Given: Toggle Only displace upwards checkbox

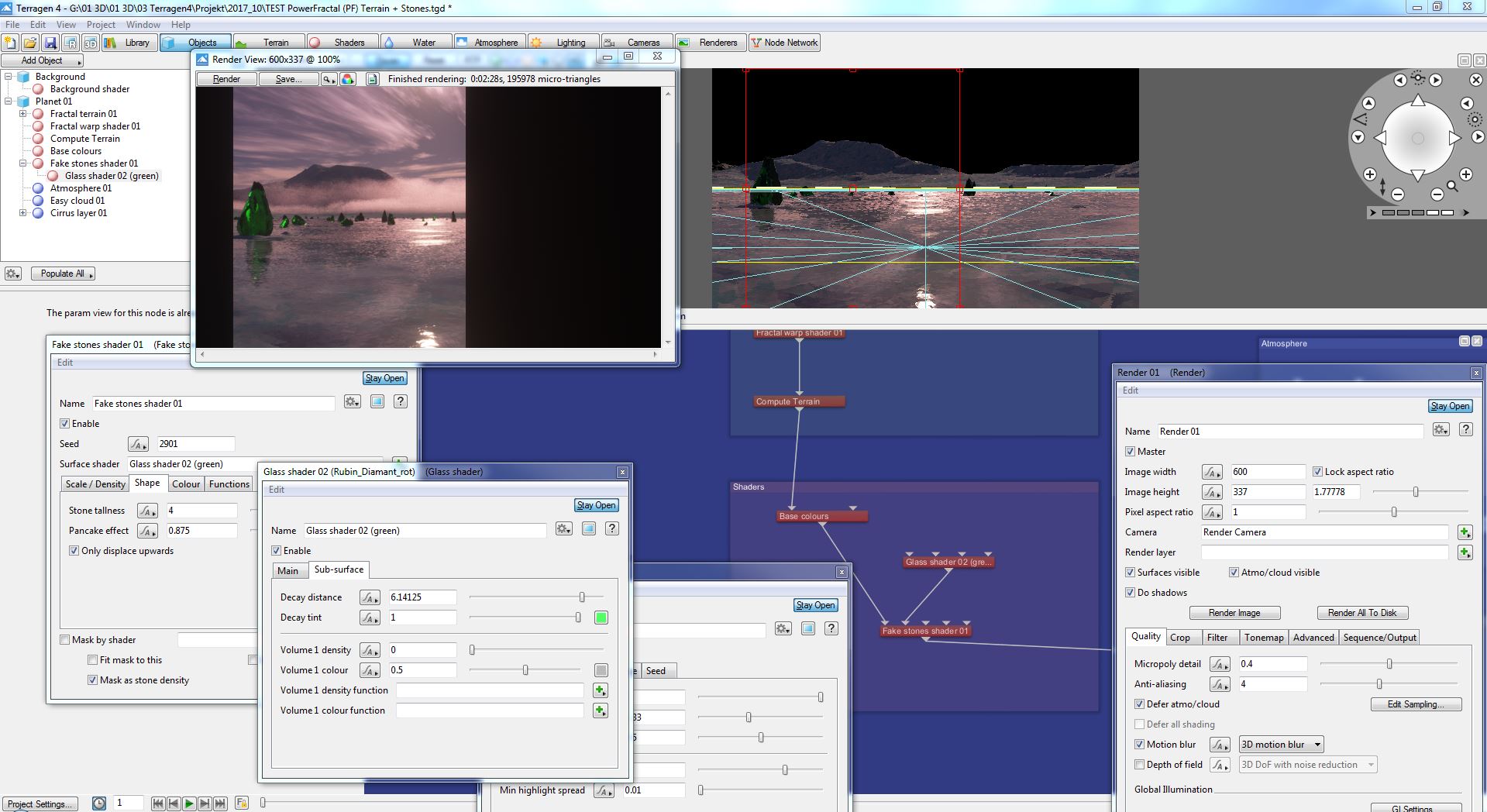Looking at the screenshot, I should (x=74, y=551).
